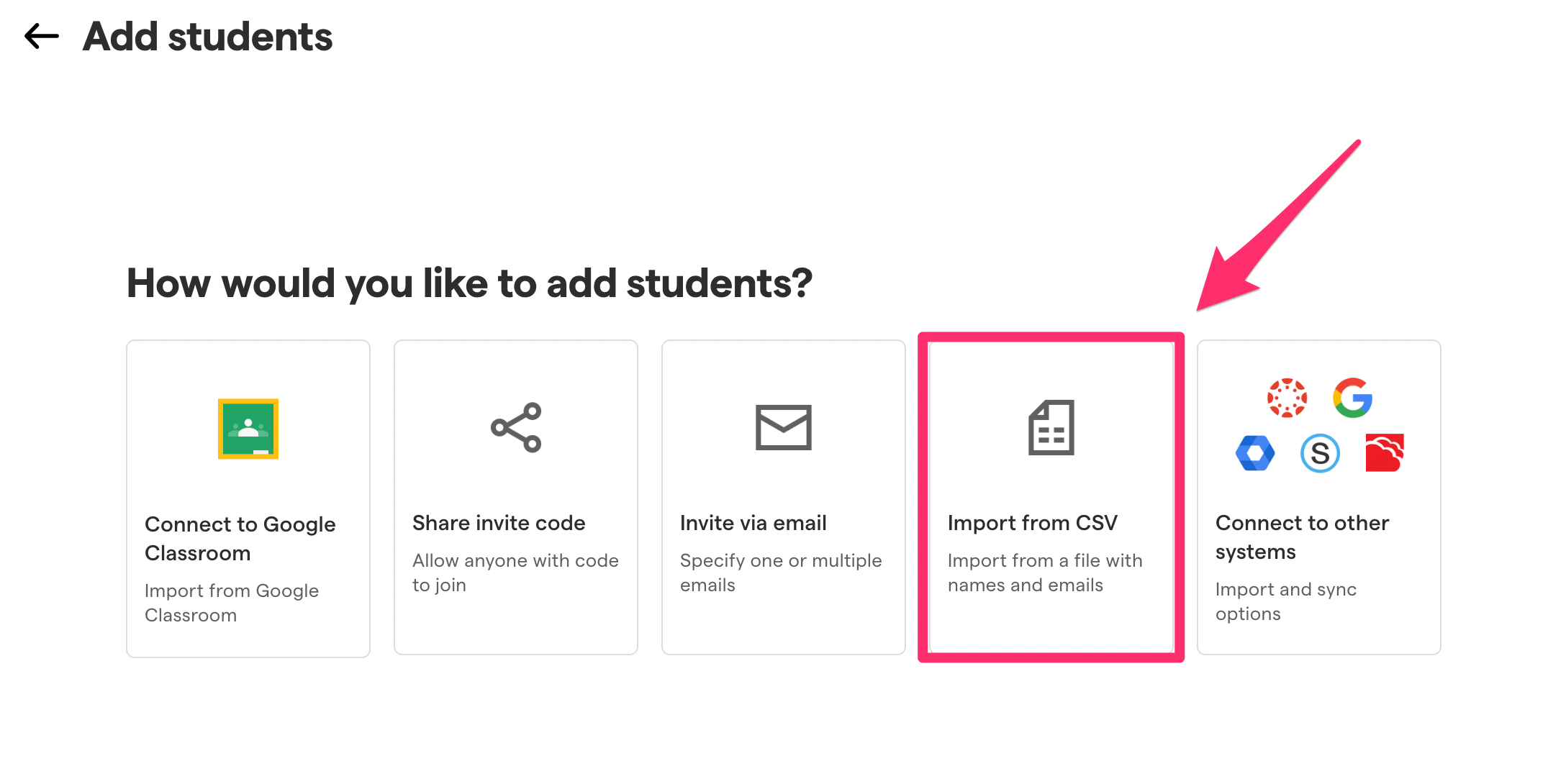Choose Import from CSV option

point(1051,497)
